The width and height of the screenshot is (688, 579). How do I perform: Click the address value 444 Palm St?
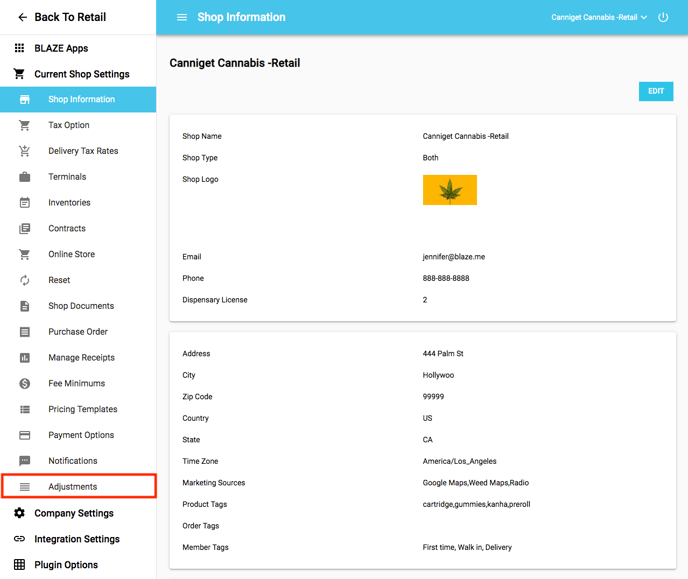pyautogui.click(x=443, y=354)
